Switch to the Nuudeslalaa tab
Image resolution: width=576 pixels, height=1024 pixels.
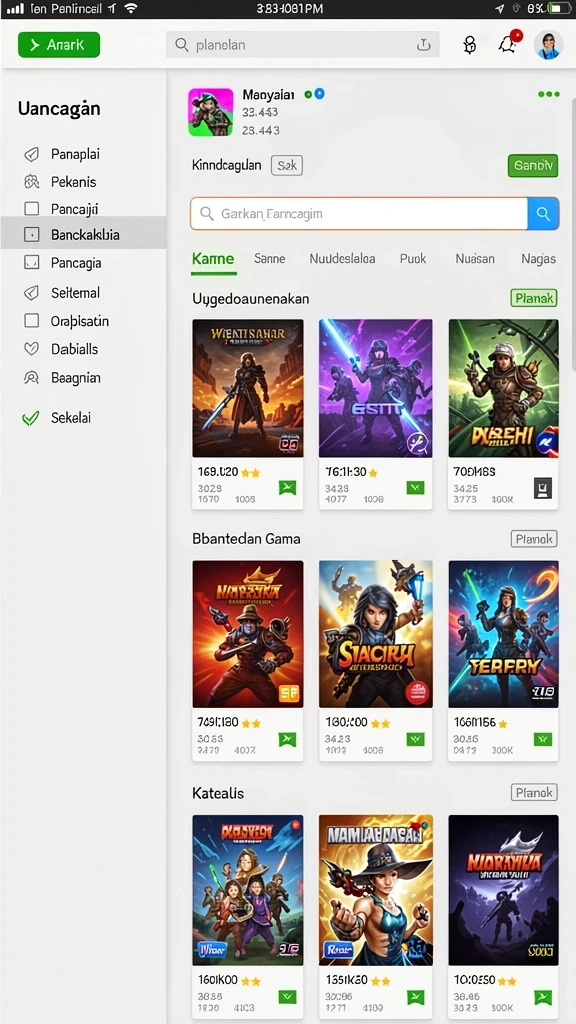[x=342, y=259]
